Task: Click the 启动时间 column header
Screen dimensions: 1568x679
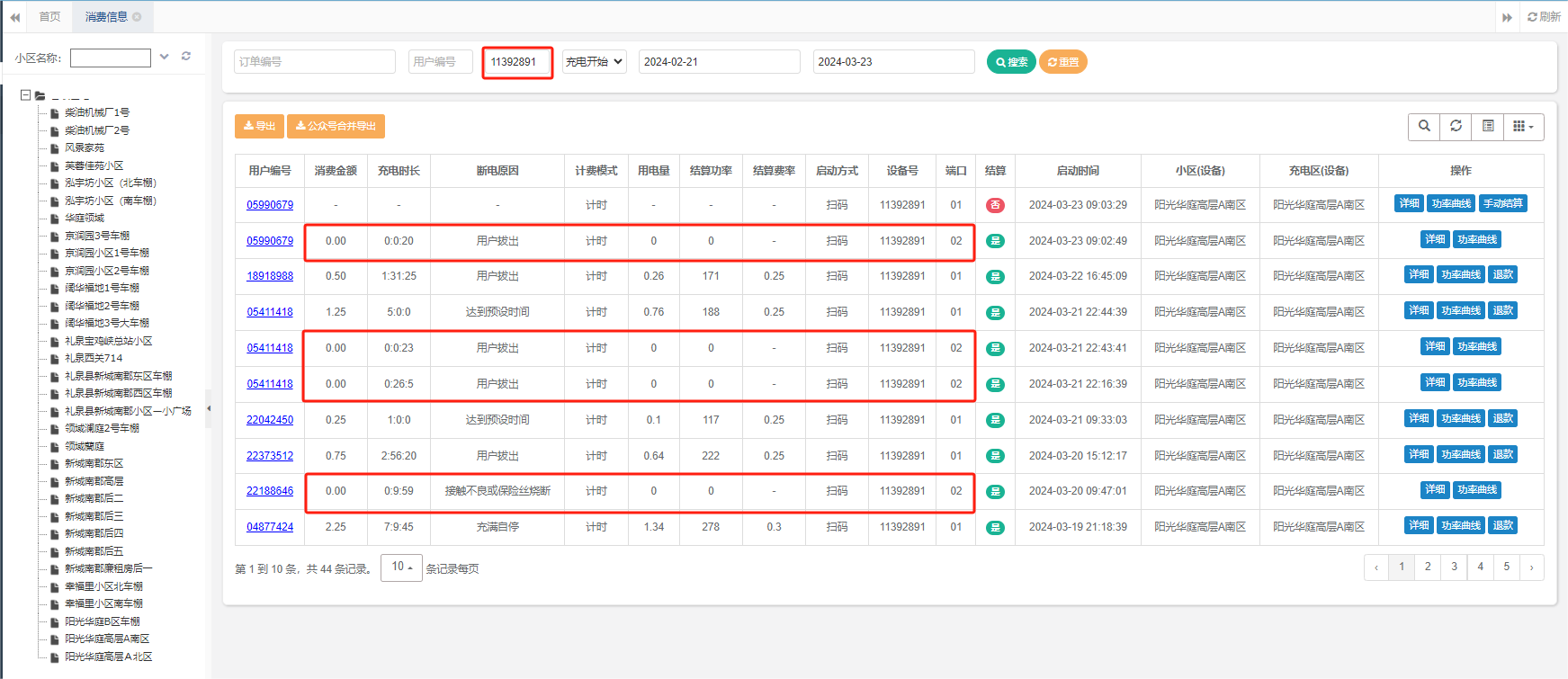Action: click(1078, 171)
